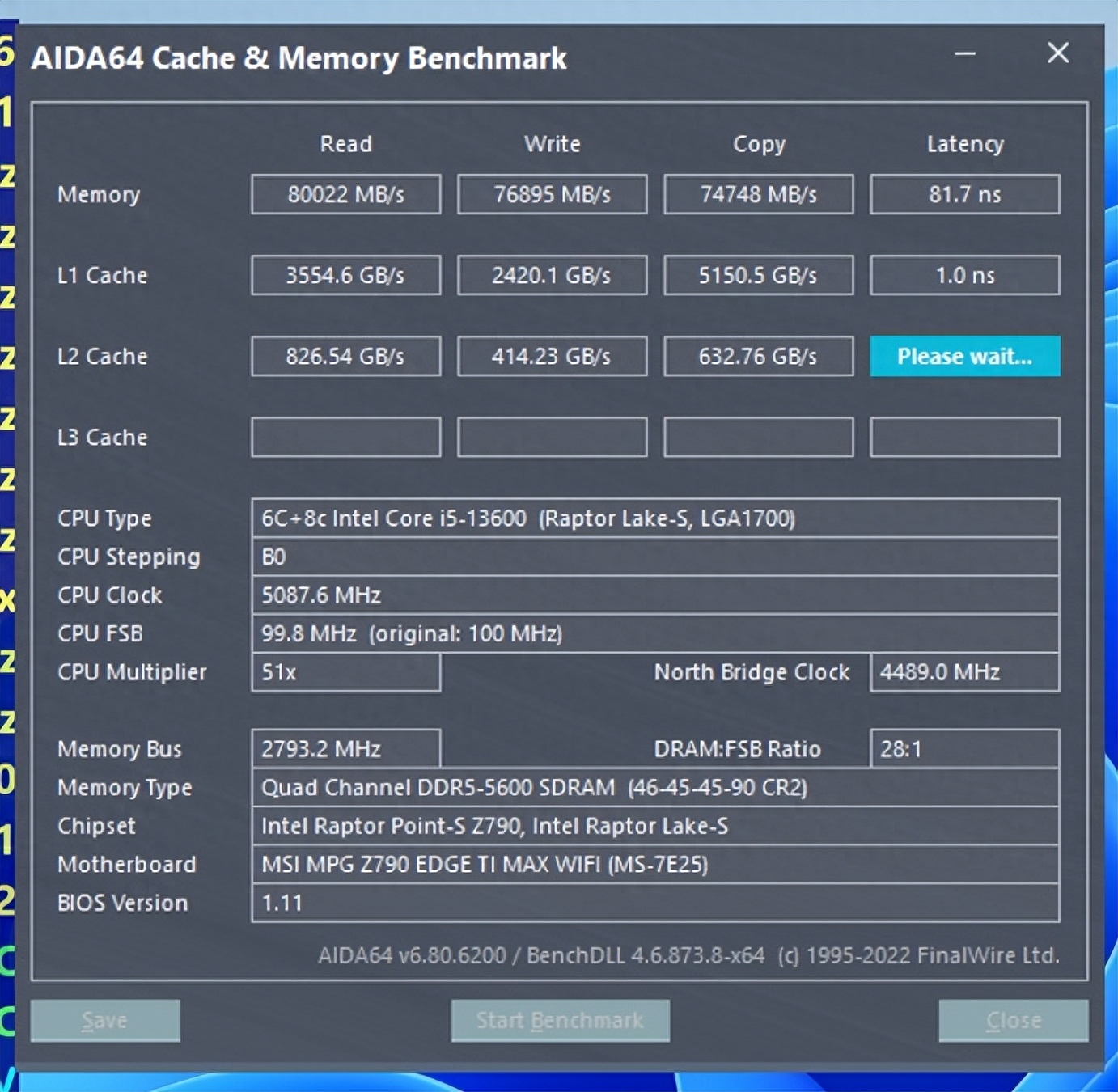Click the Write column header
The image size is (1118, 1092).
tap(553, 144)
